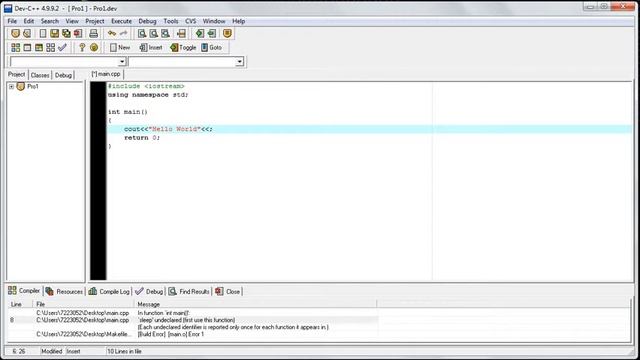Switch to the Debug bottom panel tab

coord(149,291)
